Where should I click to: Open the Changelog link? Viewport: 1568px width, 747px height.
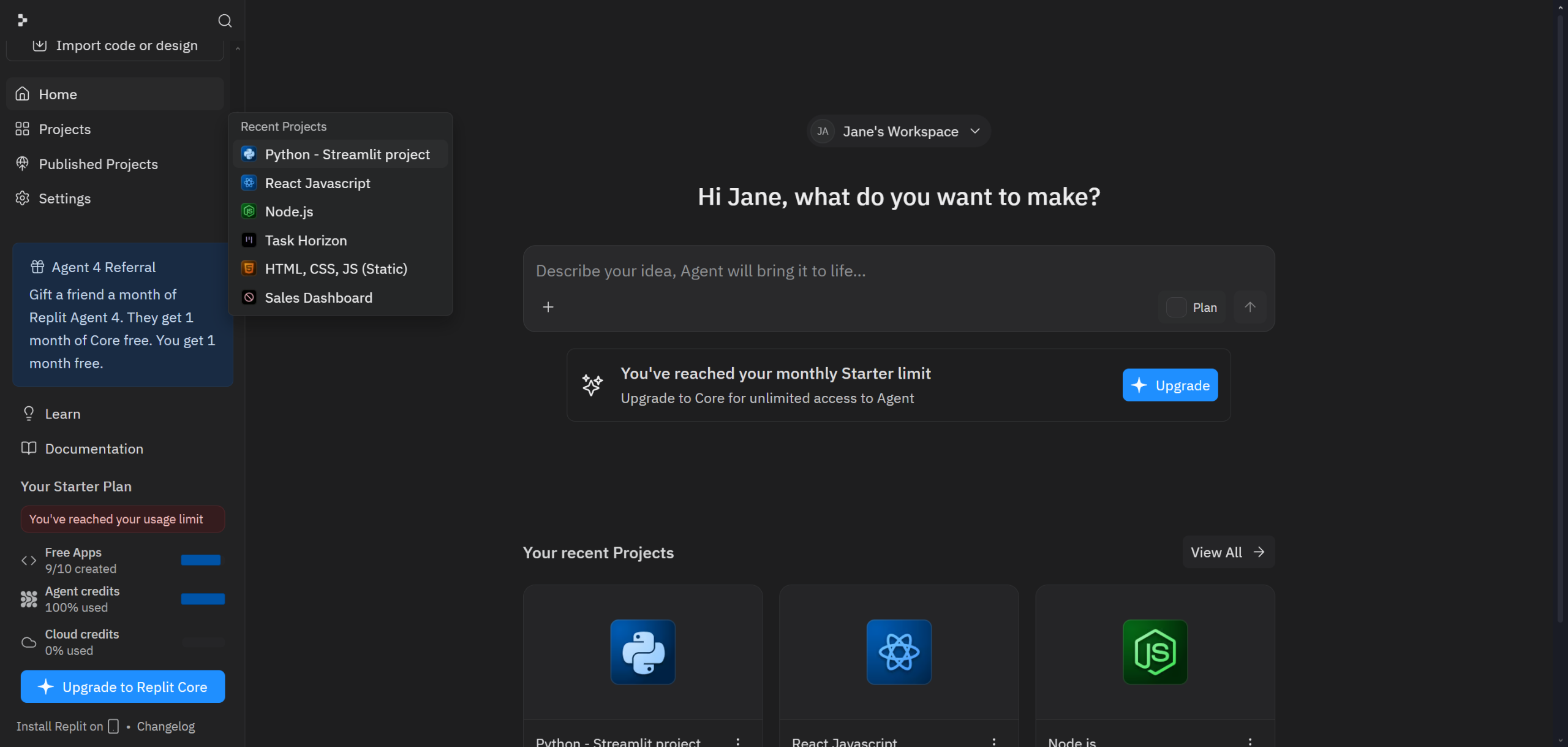(165, 726)
